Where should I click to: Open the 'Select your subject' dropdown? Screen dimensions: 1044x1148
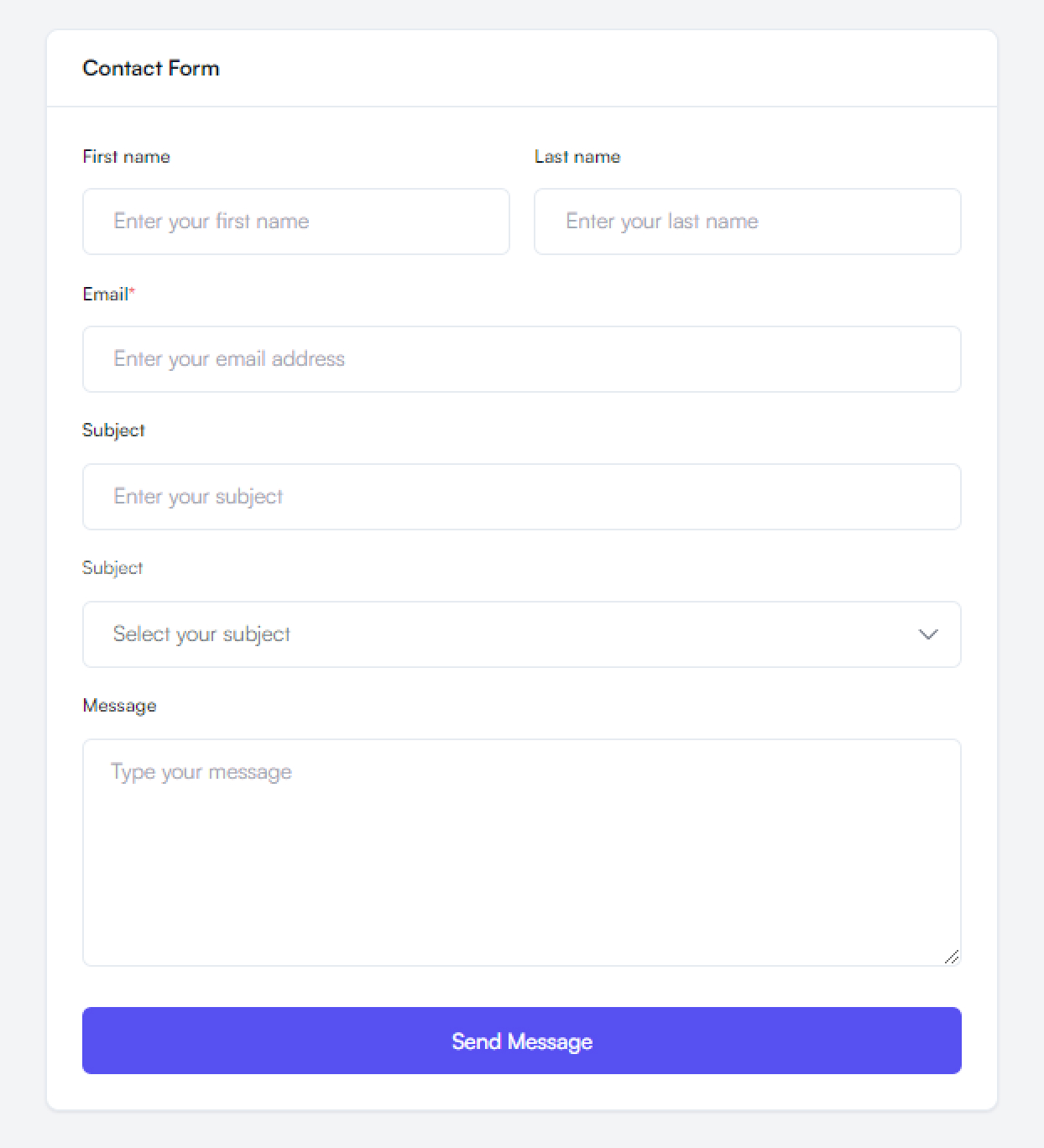pos(520,634)
